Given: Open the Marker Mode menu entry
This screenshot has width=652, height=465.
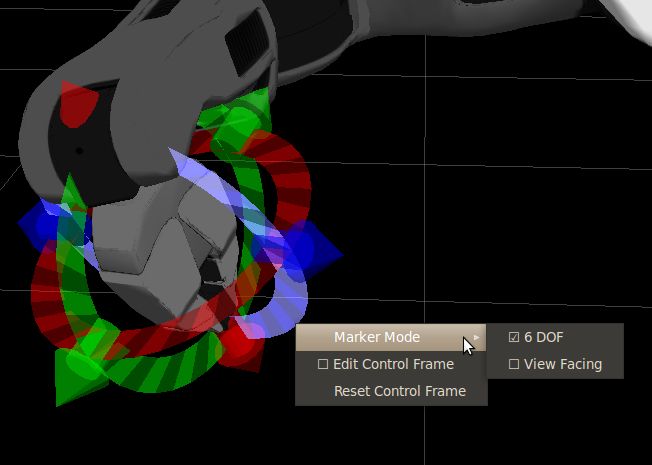Looking at the screenshot, I should pyautogui.click(x=377, y=338).
